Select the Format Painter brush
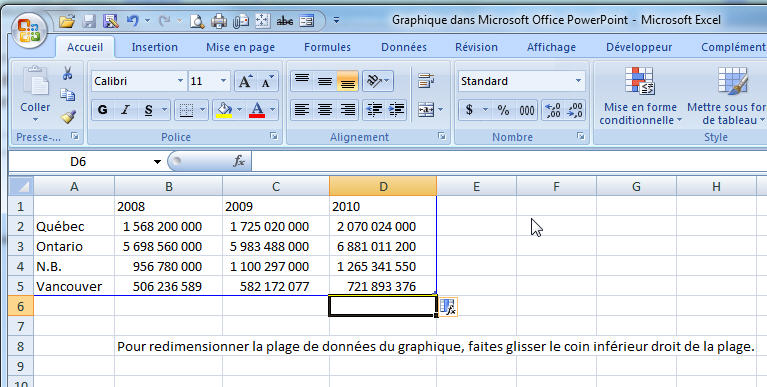This screenshot has width=767, height=387. (68, 116)
